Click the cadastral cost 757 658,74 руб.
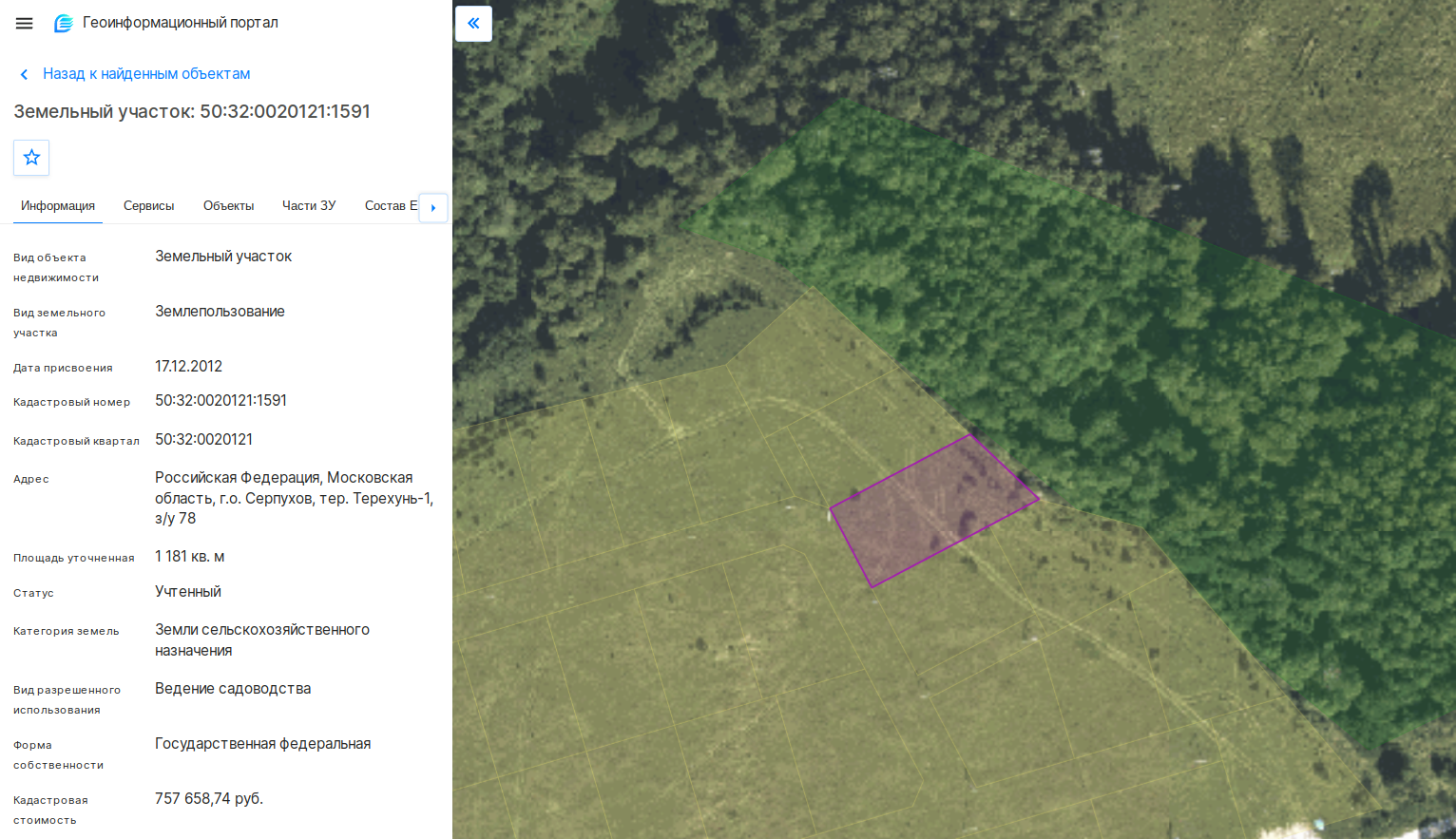This screenshot has height=839, width=1456. [209, 799]
